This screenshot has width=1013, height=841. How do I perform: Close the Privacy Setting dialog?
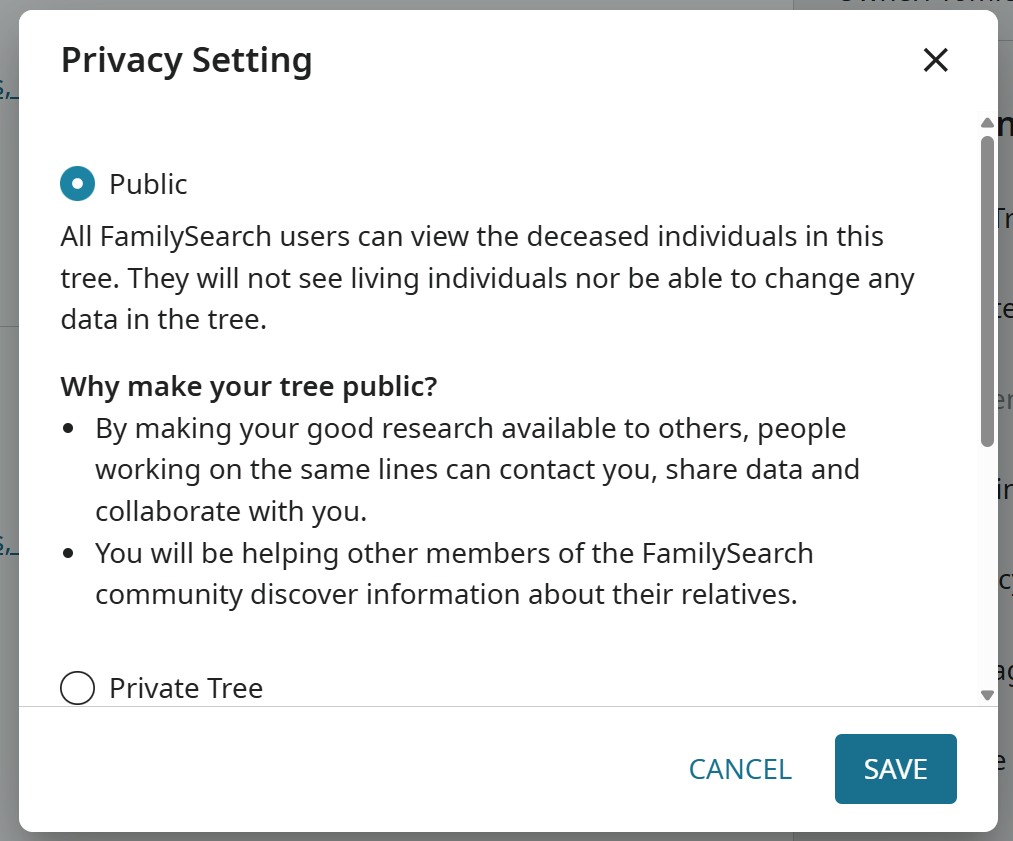coord(935,60)
